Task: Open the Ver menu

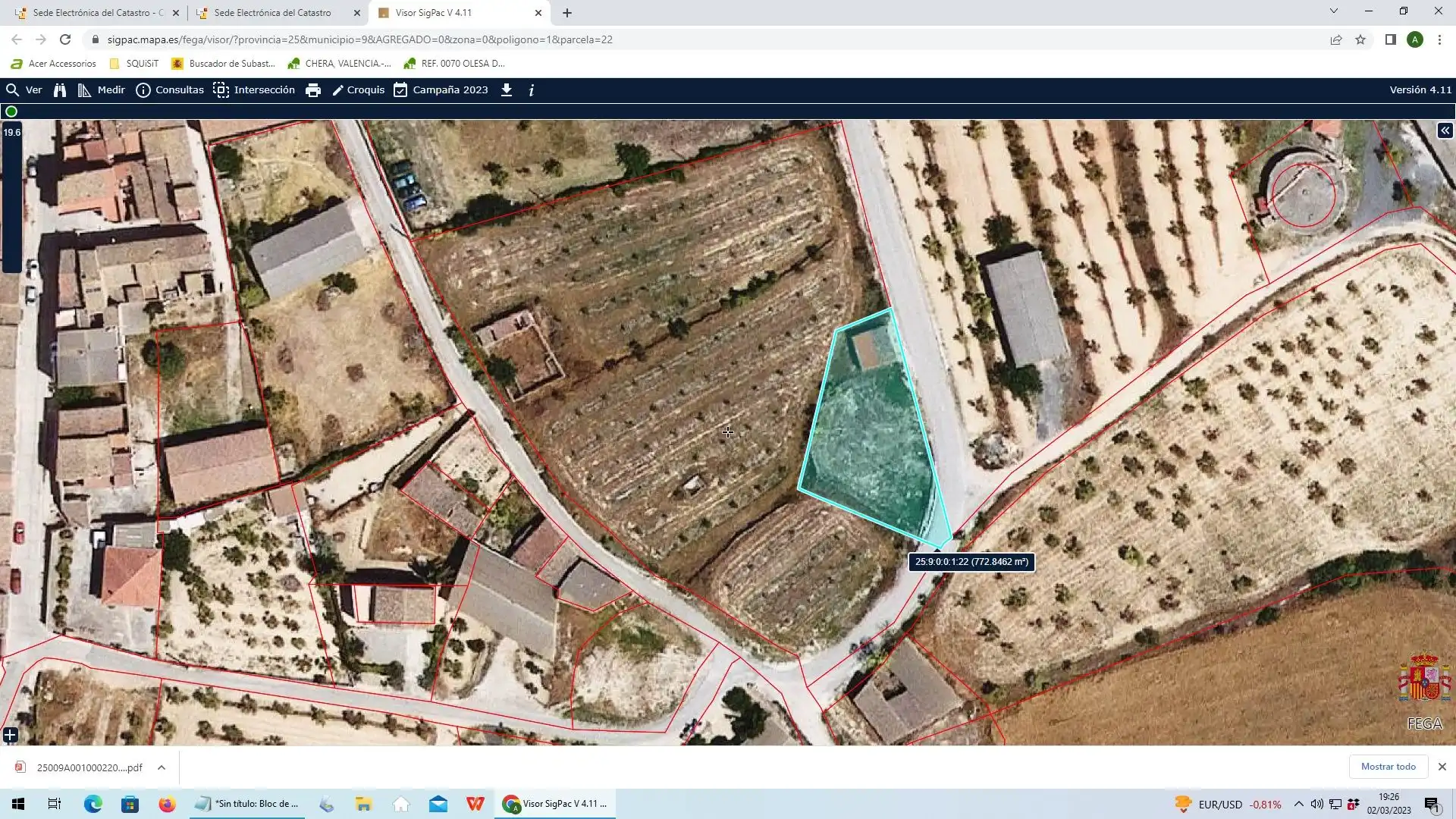Action: 24,90
